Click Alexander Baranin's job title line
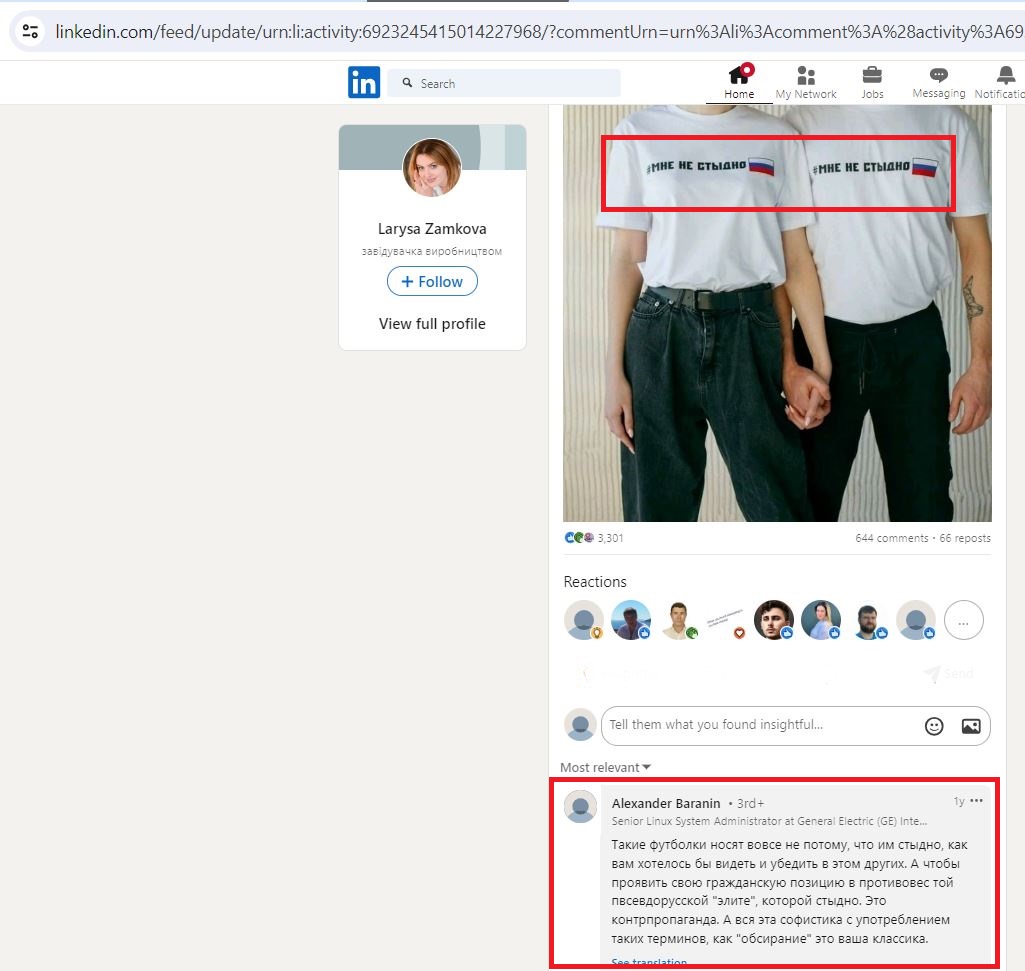The height and width of the screenshot is (971, 1025). 769,821
